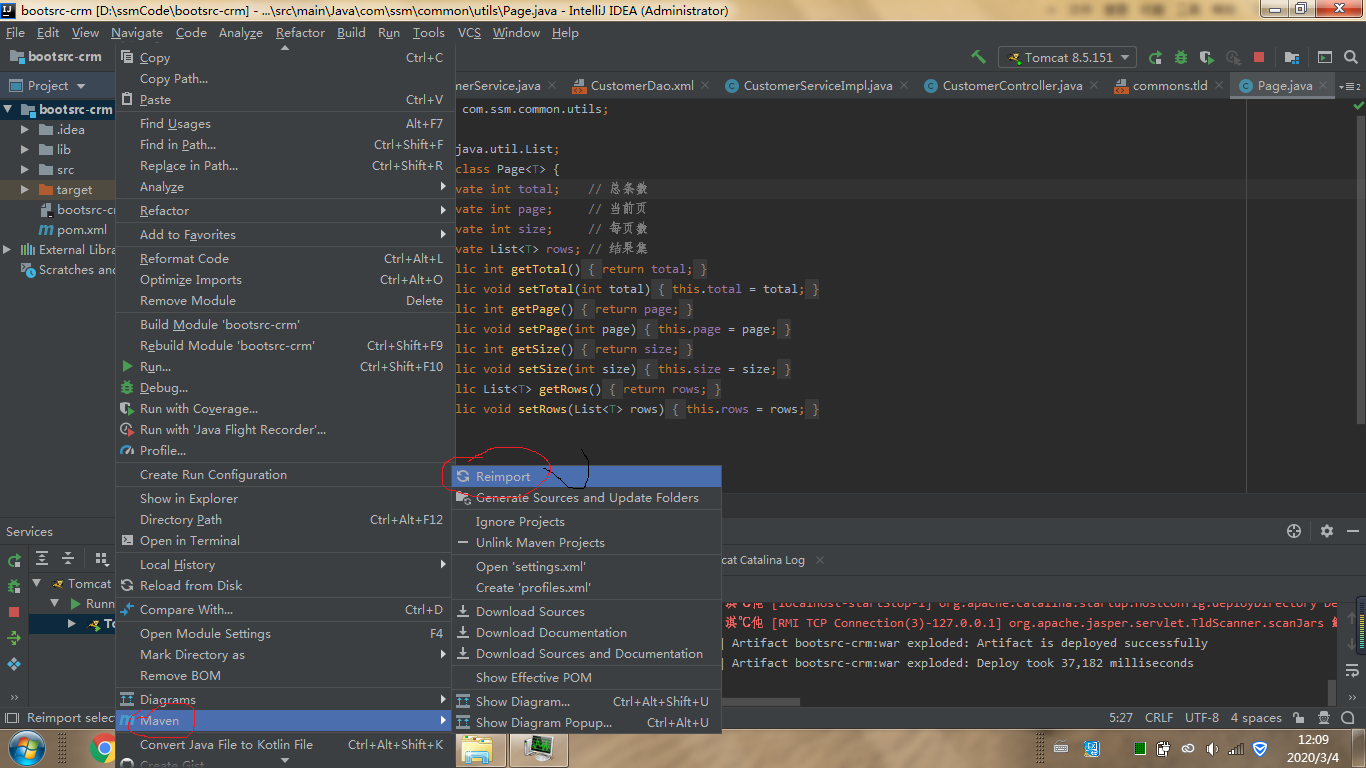Click the Search Everywhere magnifier icon
Screen dimensions: 1366x768
pyautogui.click(x=1350, y=57)
